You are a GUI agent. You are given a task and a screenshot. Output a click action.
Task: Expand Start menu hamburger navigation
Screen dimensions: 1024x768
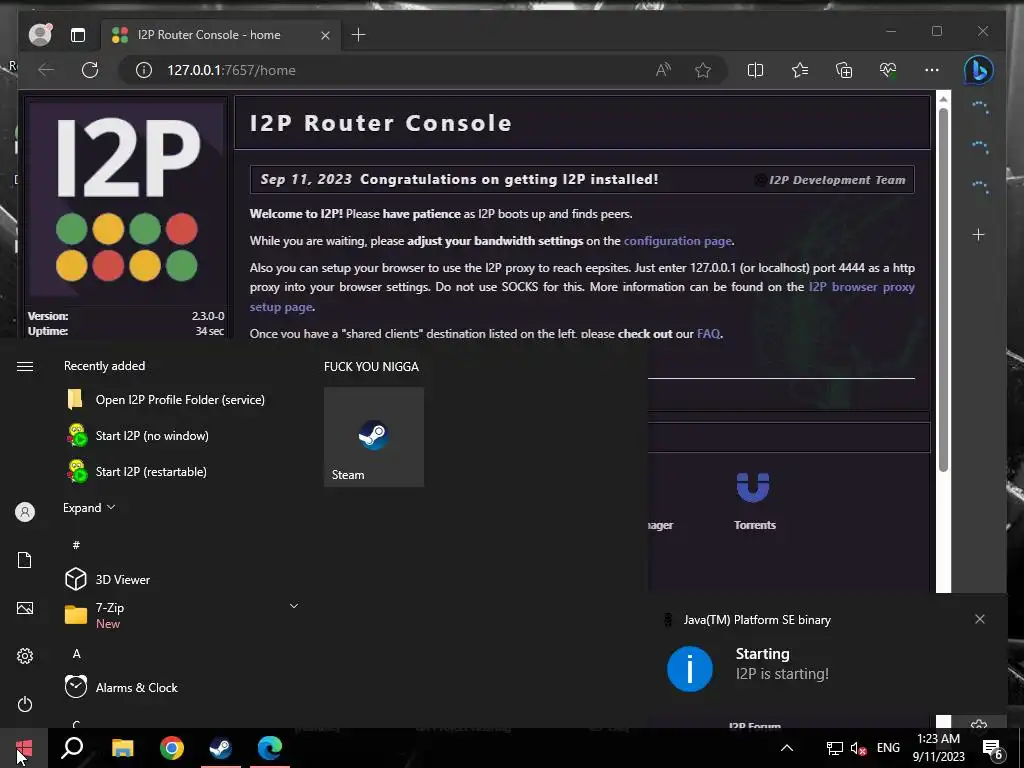[25, 366]
